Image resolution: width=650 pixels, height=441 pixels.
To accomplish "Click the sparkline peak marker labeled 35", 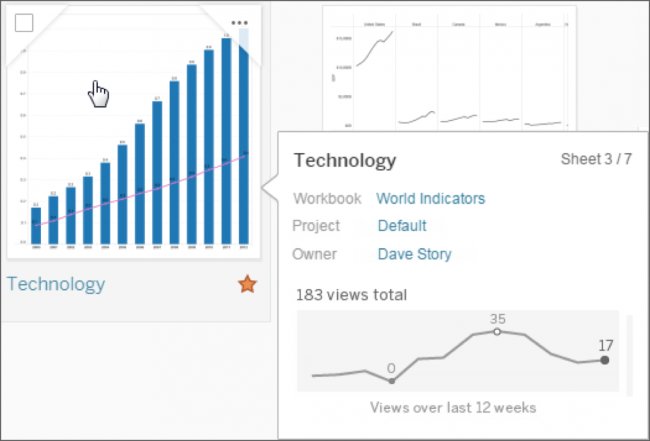I will point(498,331).
